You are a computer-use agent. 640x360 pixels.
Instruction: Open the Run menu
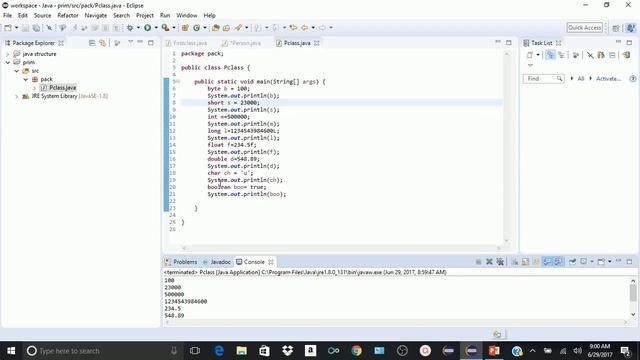tap(165, 16)
